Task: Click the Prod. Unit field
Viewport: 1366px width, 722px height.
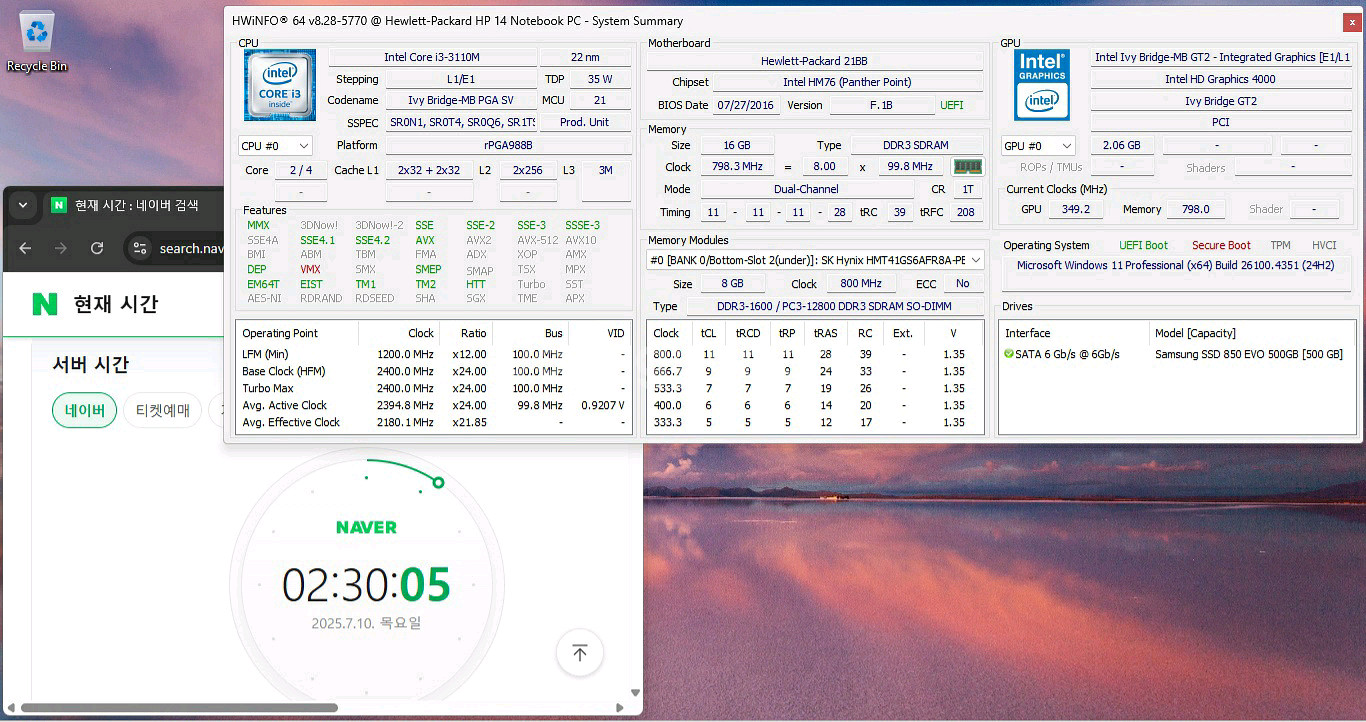Action: coord(585,122)
